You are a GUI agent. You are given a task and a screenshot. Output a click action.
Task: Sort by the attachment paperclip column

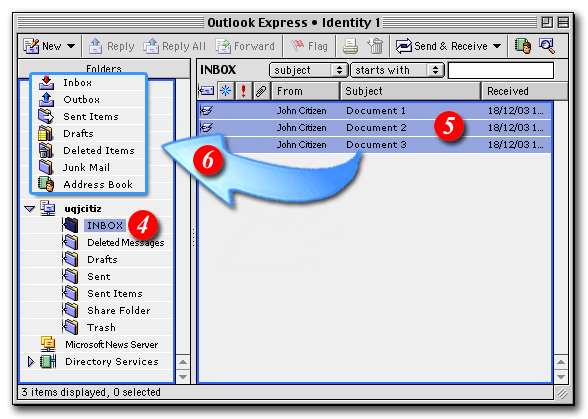(261, 91)
